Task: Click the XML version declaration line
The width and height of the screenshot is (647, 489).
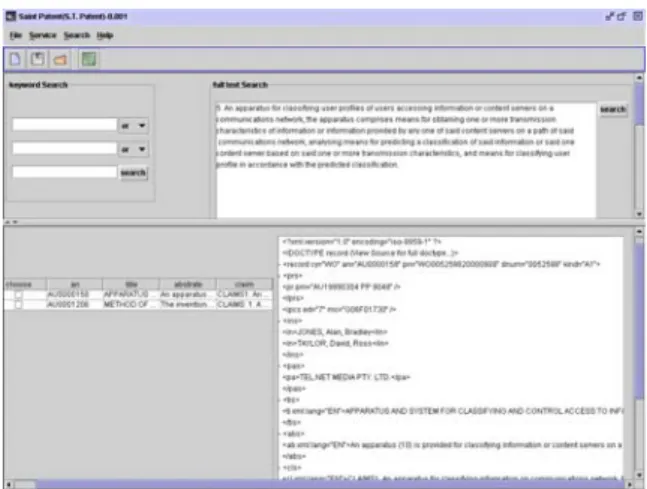Action: (x=362, y=242)
